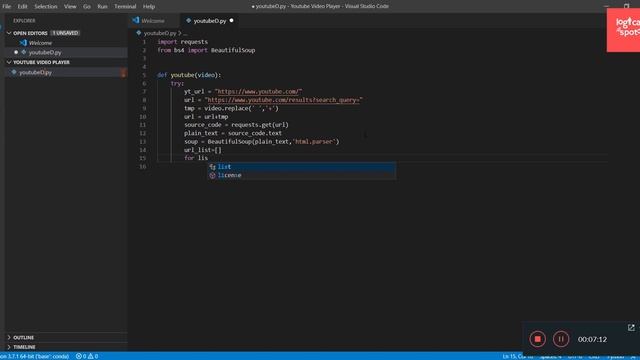Click the unsaved dot on youtubeD.py tab
This screenshot has width=640, height=360.
(231, 20)
